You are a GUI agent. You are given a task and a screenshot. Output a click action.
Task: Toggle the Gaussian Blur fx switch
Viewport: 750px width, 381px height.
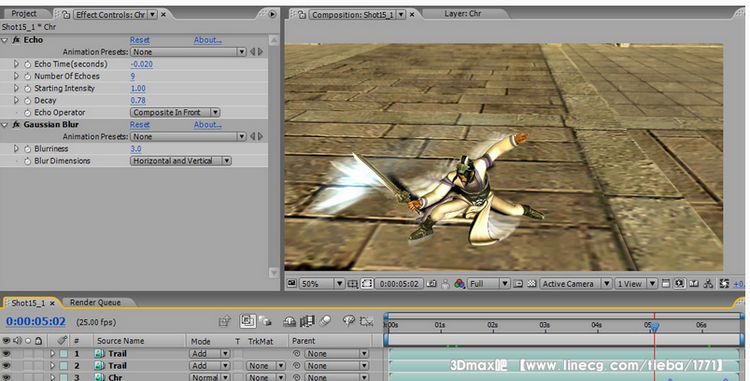(16, 124)
